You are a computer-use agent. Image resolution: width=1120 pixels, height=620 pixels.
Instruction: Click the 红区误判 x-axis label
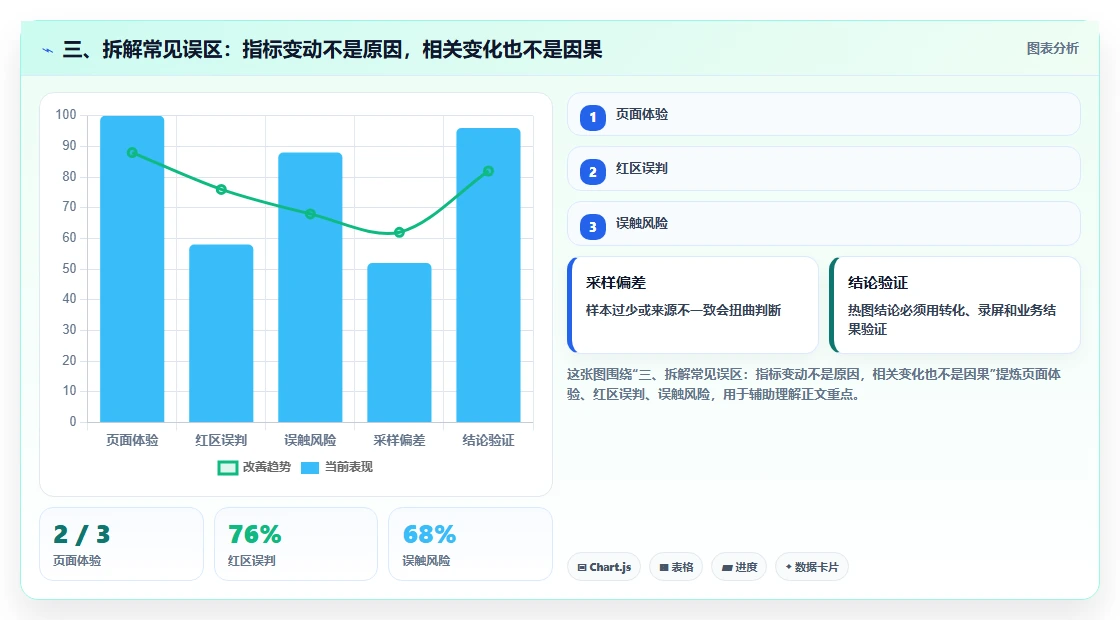click(x=221, y=440)
